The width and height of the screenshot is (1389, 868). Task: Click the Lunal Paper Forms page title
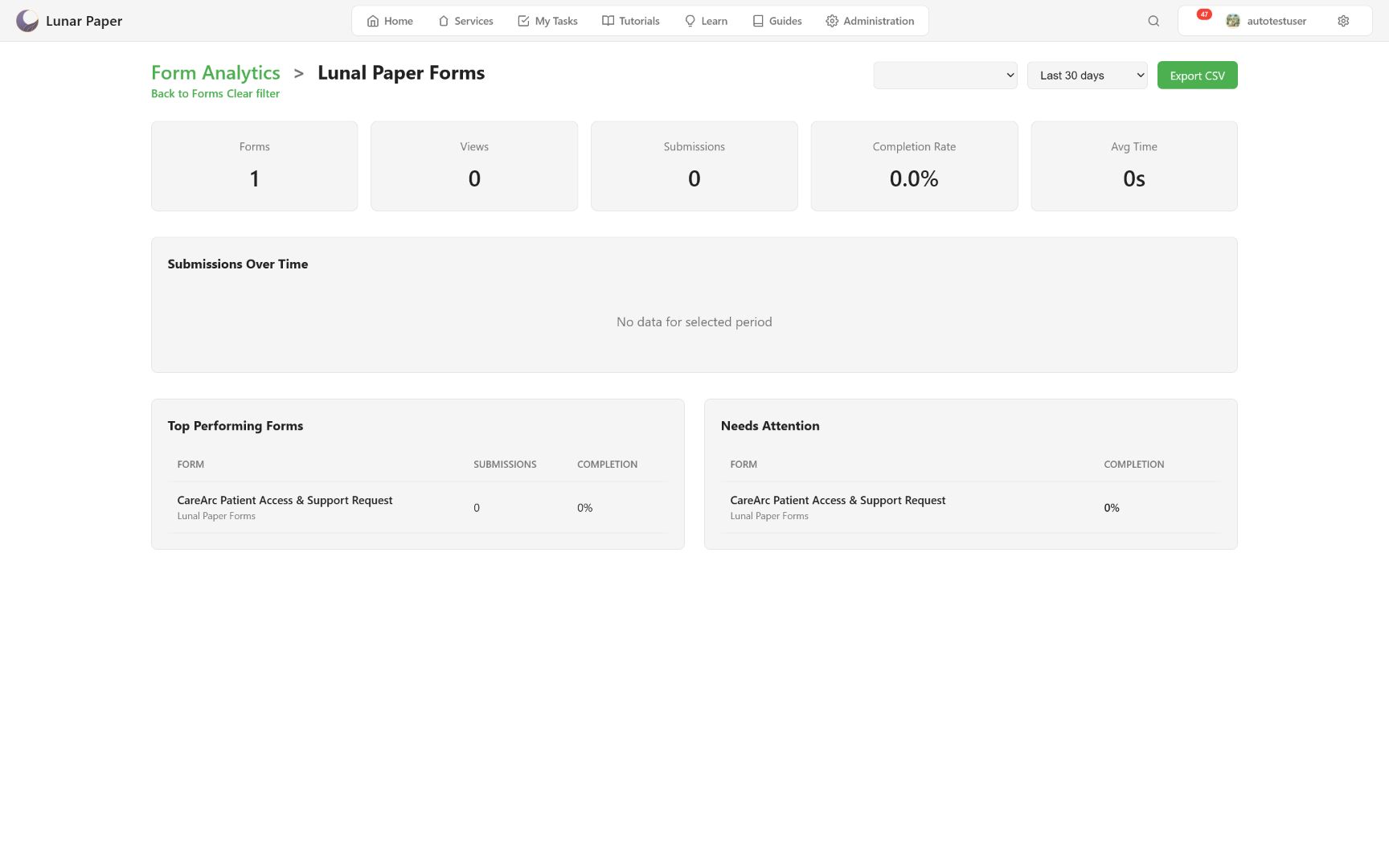[401, 72]
